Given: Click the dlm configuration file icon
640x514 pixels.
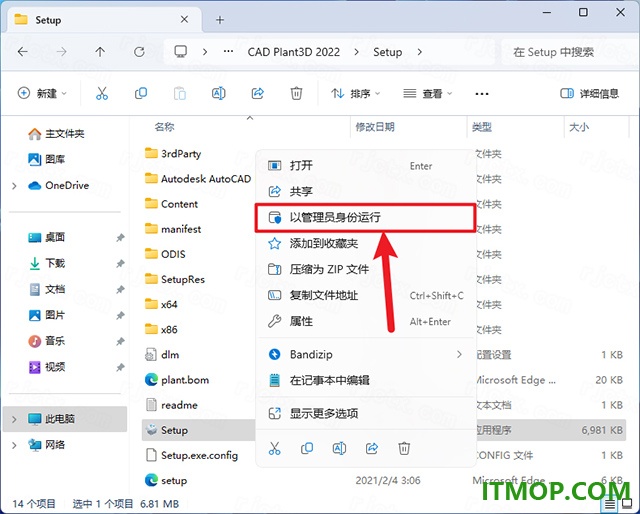Looking at the screenshot, I should [151, 354].
